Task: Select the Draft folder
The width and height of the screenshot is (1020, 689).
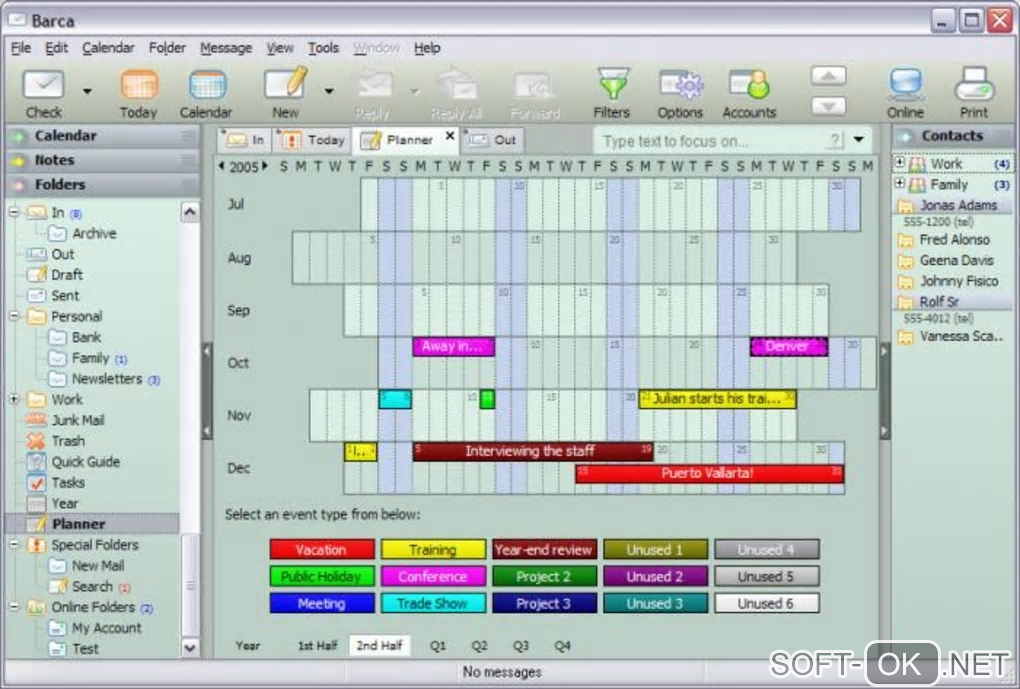Action: click(66, 275)
